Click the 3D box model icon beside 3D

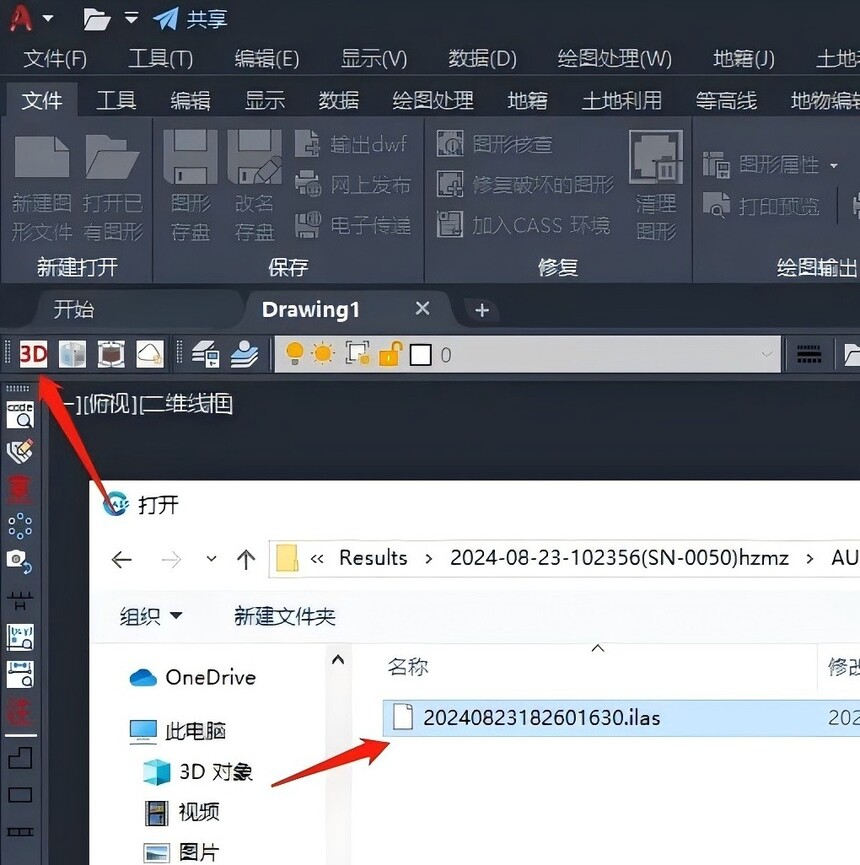(72, 354)
